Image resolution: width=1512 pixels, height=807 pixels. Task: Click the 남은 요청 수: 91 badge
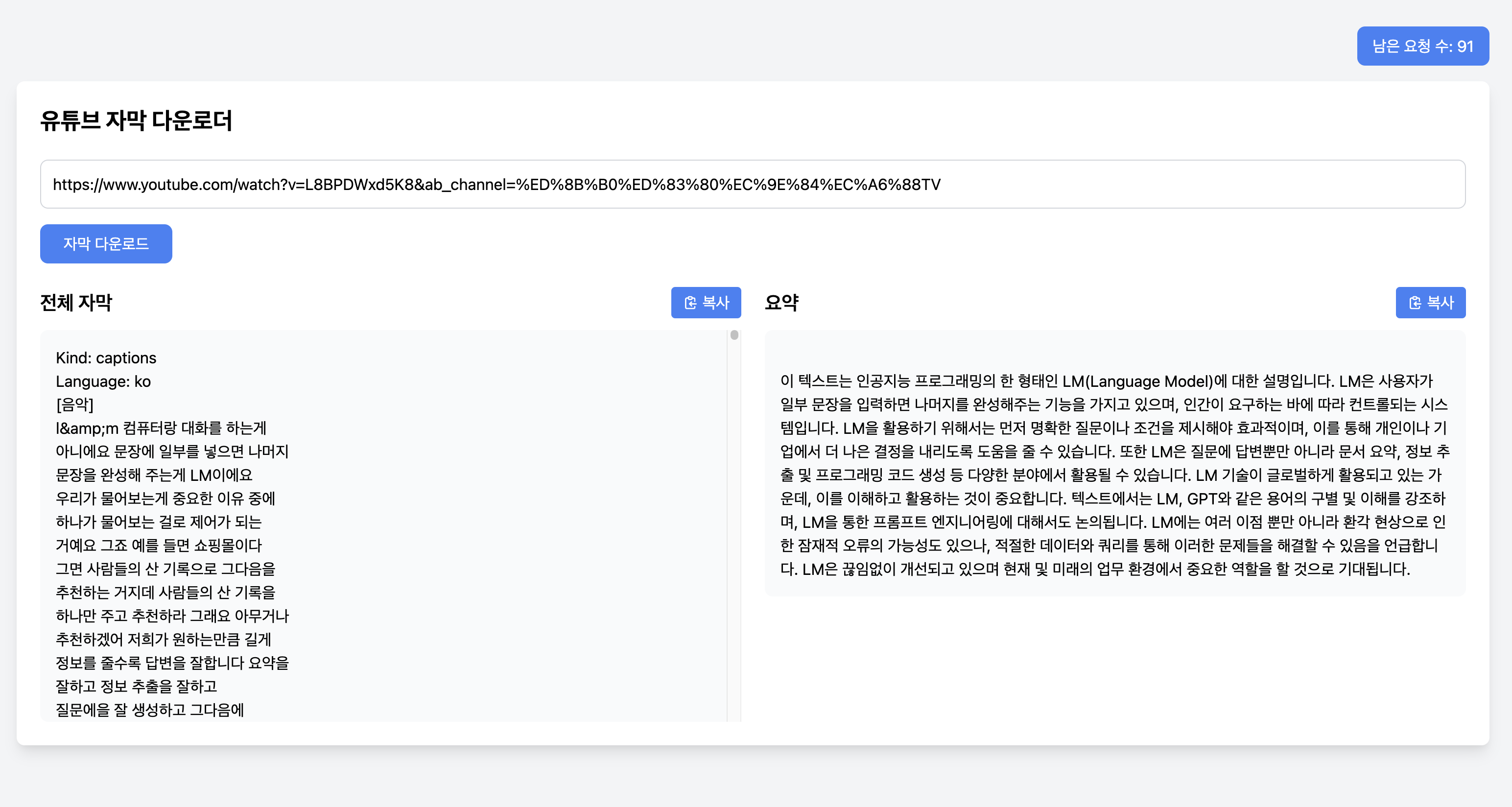tap(1422, 46)
